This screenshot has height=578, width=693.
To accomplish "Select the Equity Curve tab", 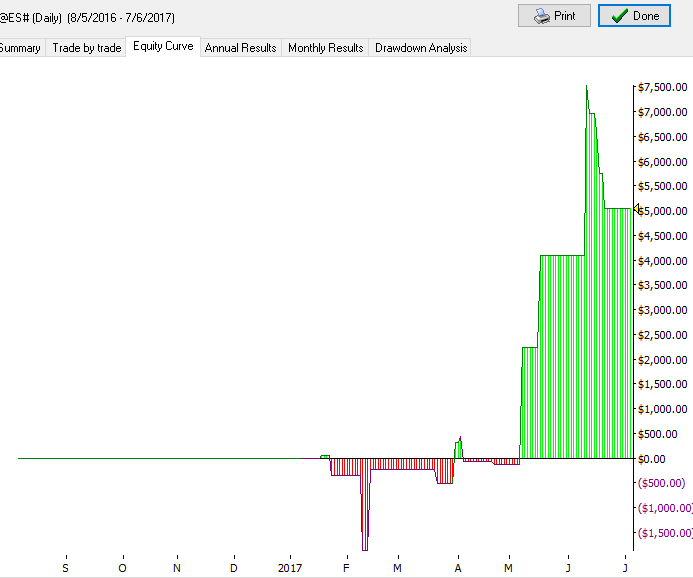I will (x=163, y=46).
